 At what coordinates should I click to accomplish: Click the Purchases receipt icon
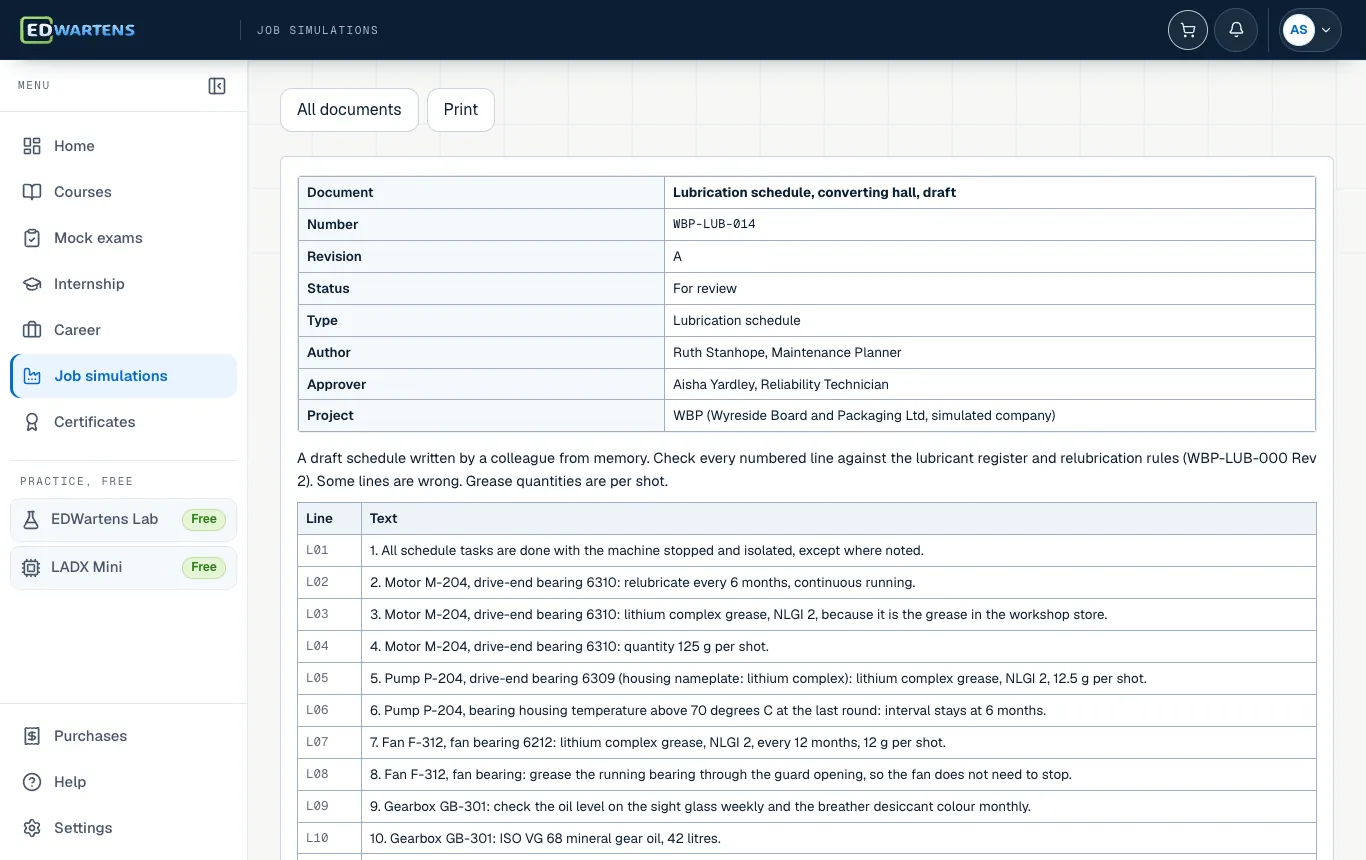point(32,736)
